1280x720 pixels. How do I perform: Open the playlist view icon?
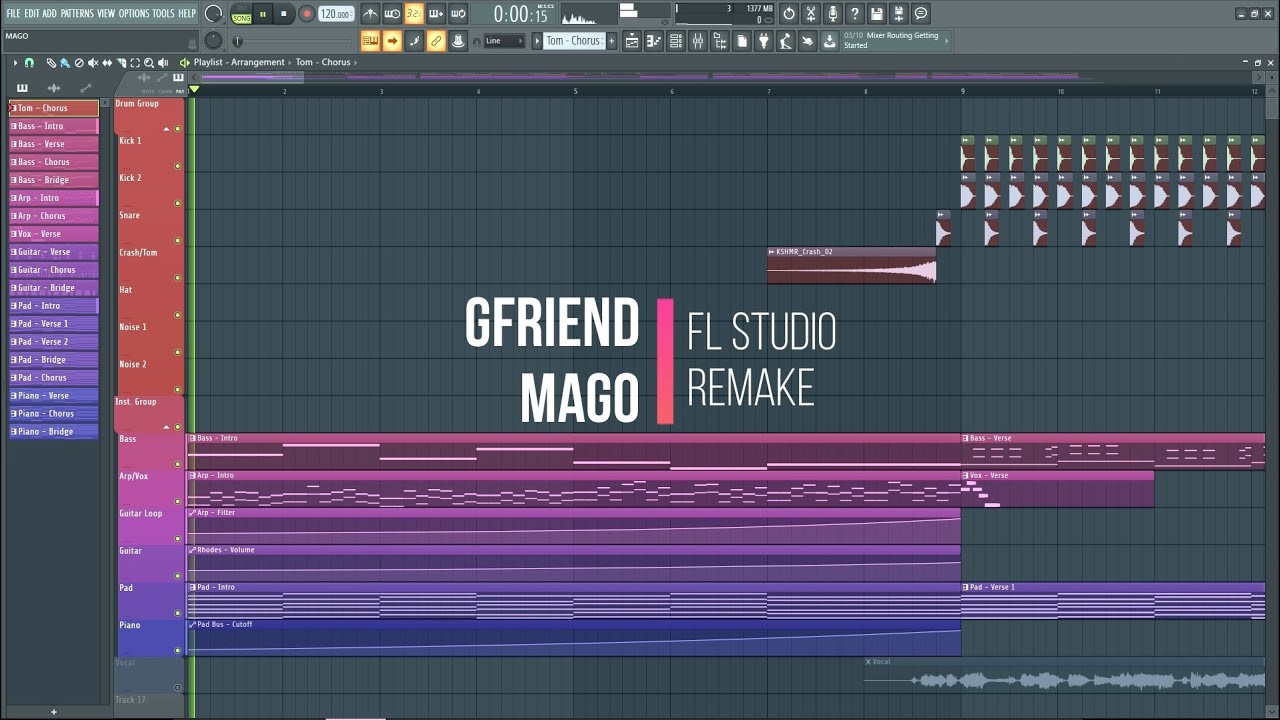[632, 41]
